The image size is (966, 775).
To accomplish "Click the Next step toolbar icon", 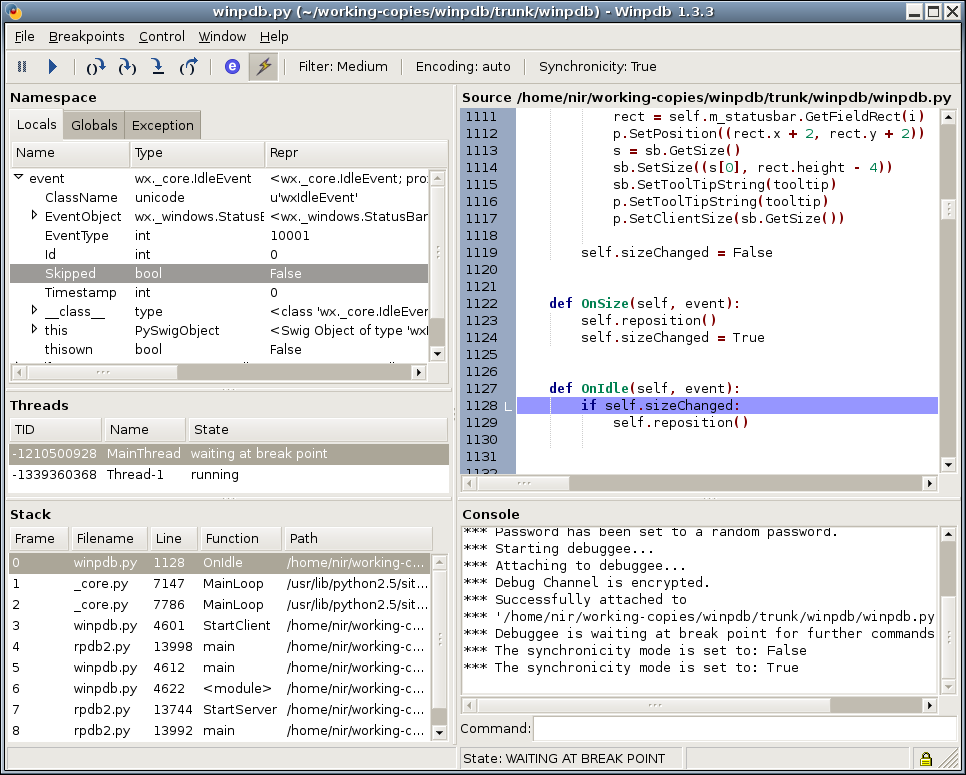I will [96, 67].
